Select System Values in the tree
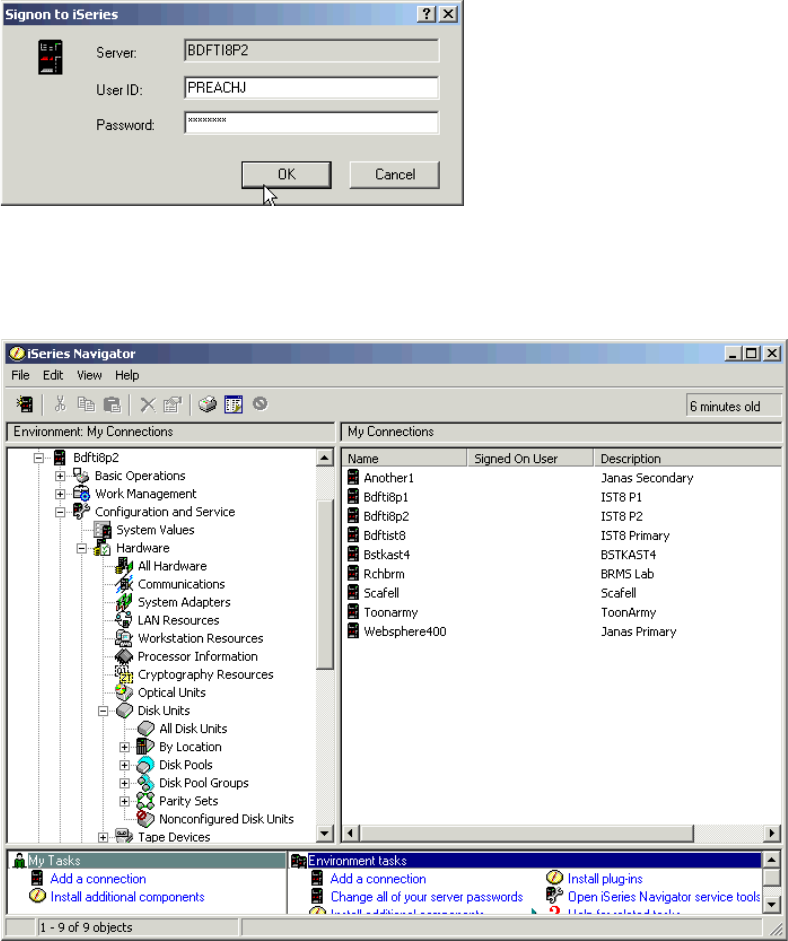Viewport: 788px width, 941px height. click(155, 530)
